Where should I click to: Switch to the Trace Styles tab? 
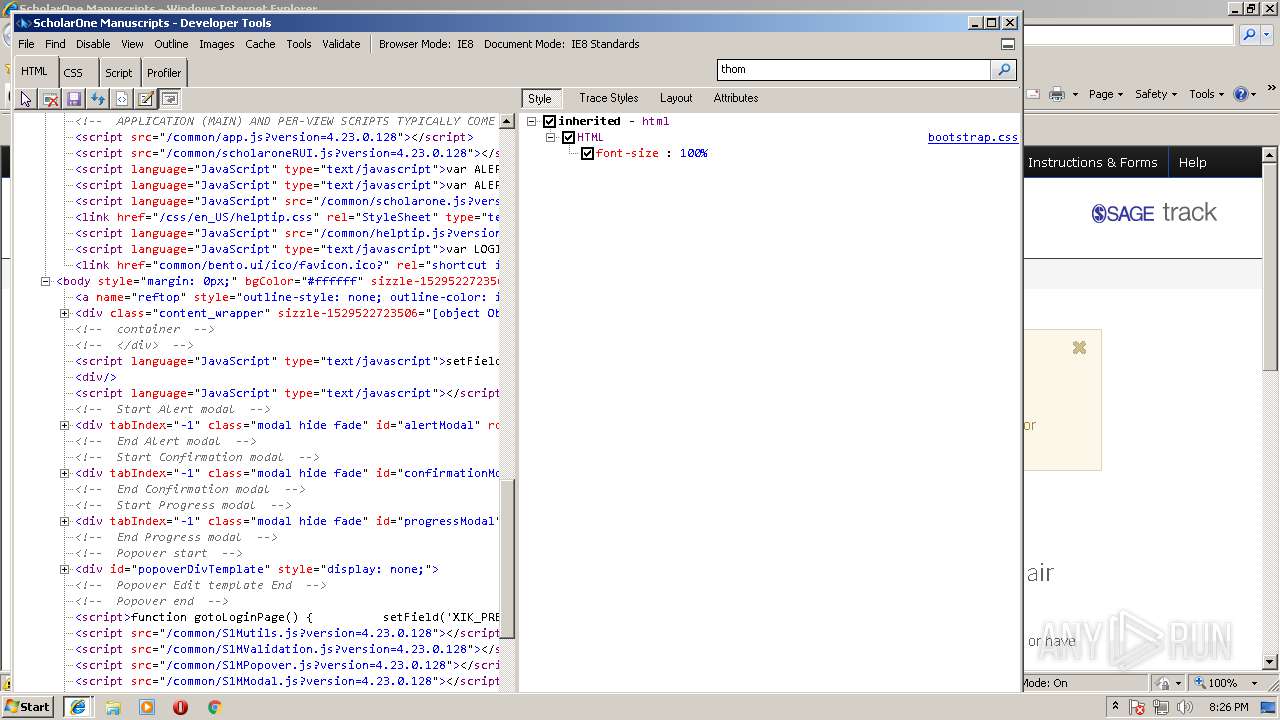pos(608,98)
